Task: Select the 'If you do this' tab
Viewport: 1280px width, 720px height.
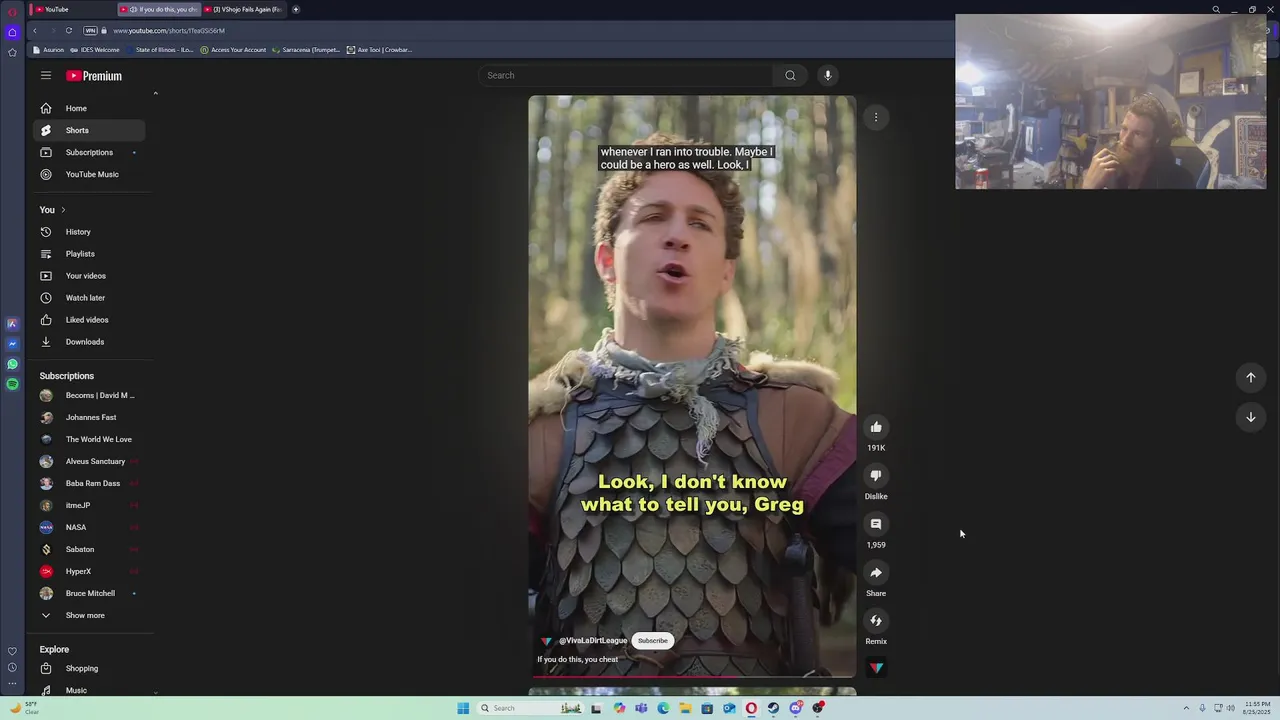Action: [x=159, y=9]
